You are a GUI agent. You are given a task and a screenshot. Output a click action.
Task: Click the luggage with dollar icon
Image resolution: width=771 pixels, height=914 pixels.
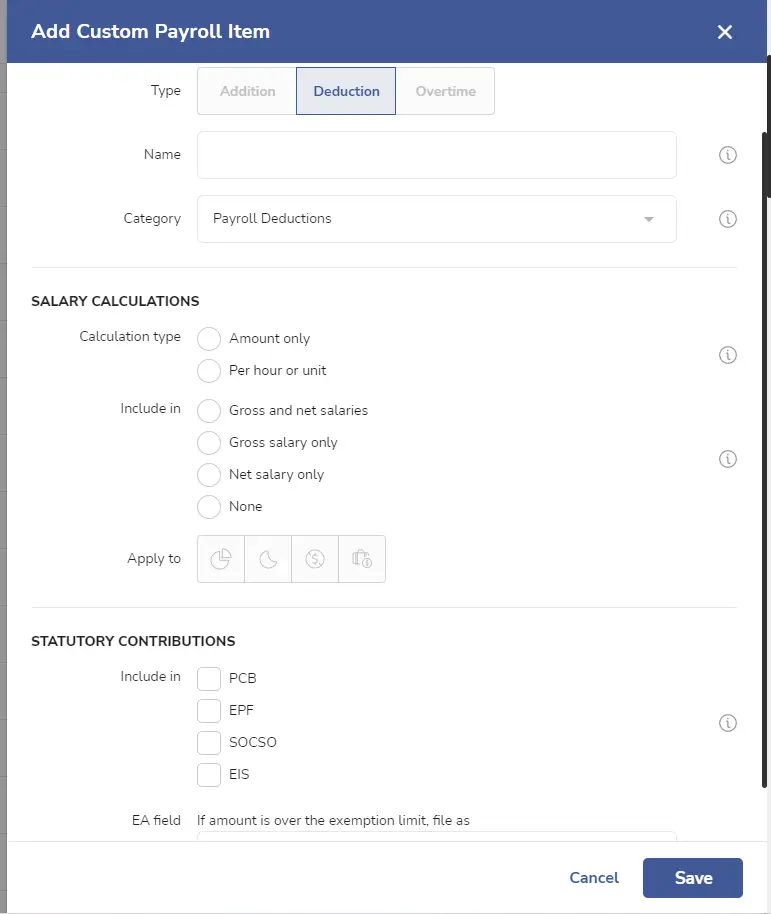pos(362,559)
